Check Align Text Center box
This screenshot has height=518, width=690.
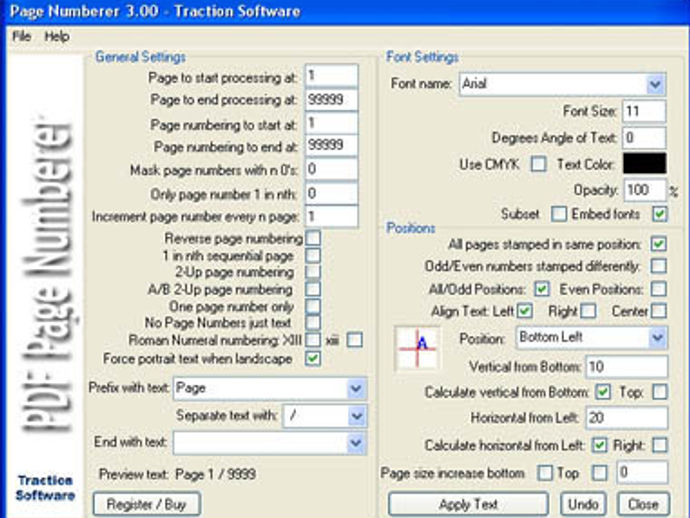click(x=659, y=311)
